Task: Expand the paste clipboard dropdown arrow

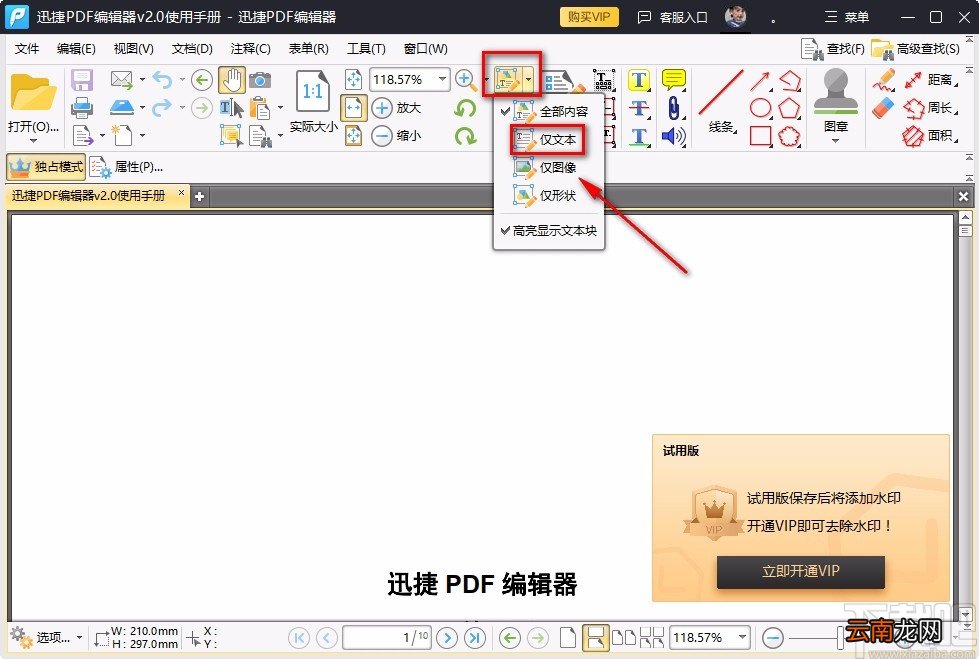Action: (280, 108)
